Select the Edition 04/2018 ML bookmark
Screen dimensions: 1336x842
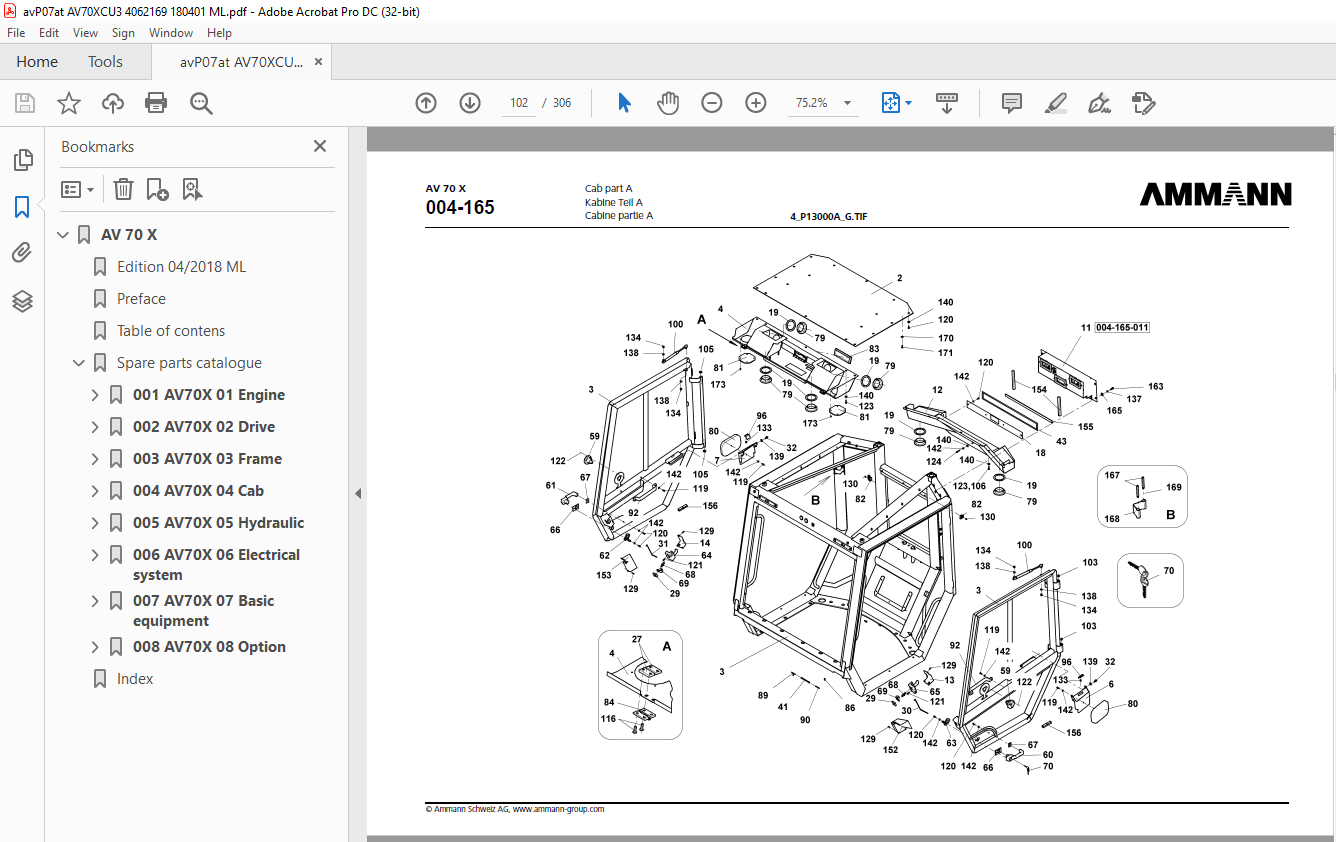[181, 267]
